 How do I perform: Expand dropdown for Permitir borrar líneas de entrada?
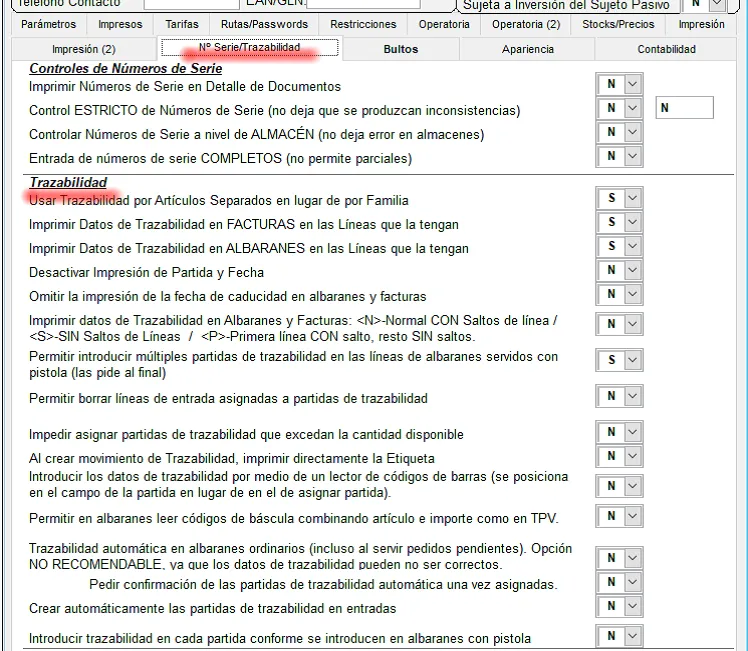pos(632,397)
